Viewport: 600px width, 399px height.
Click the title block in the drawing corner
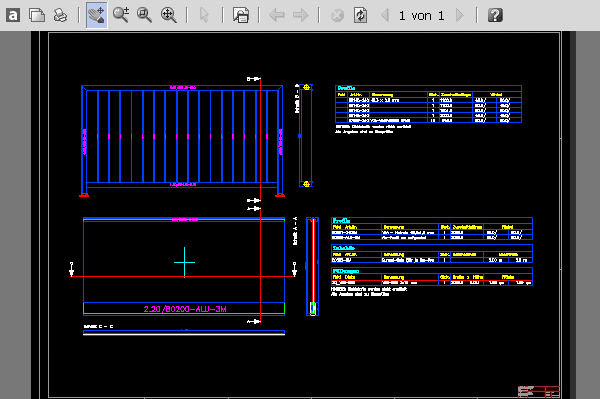(539, 392)
